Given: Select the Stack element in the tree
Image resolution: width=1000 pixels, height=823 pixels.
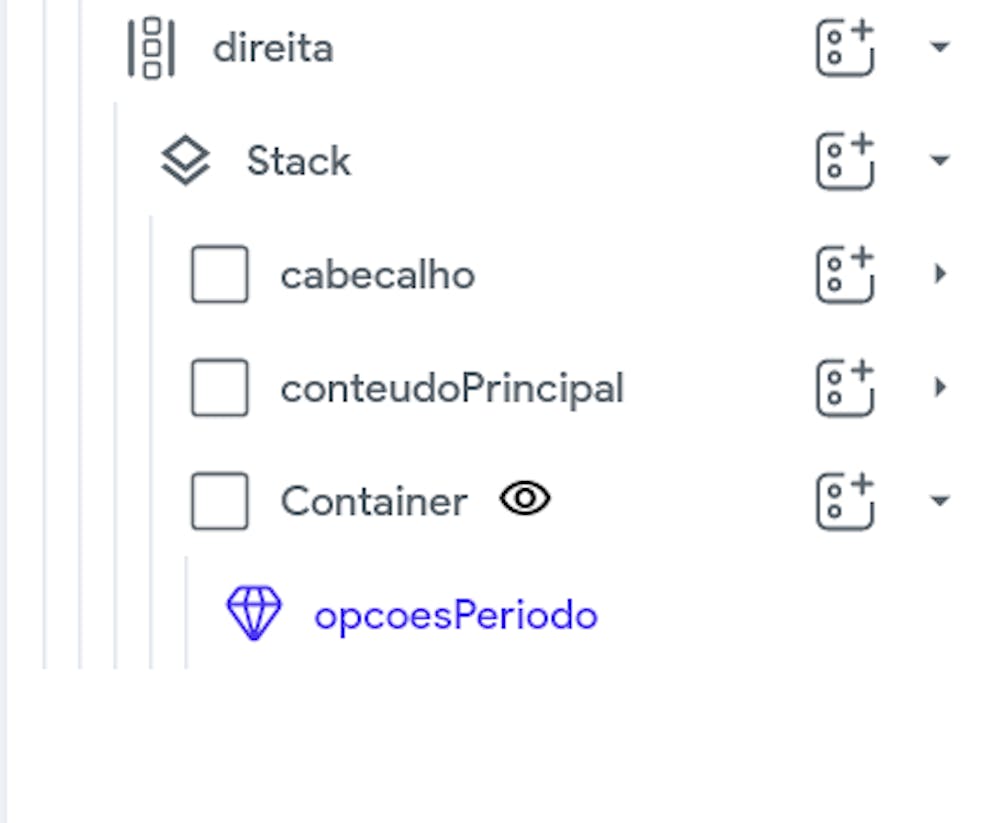Looking at the screenshot, I should pyautogui.click(x=299, y=160).
